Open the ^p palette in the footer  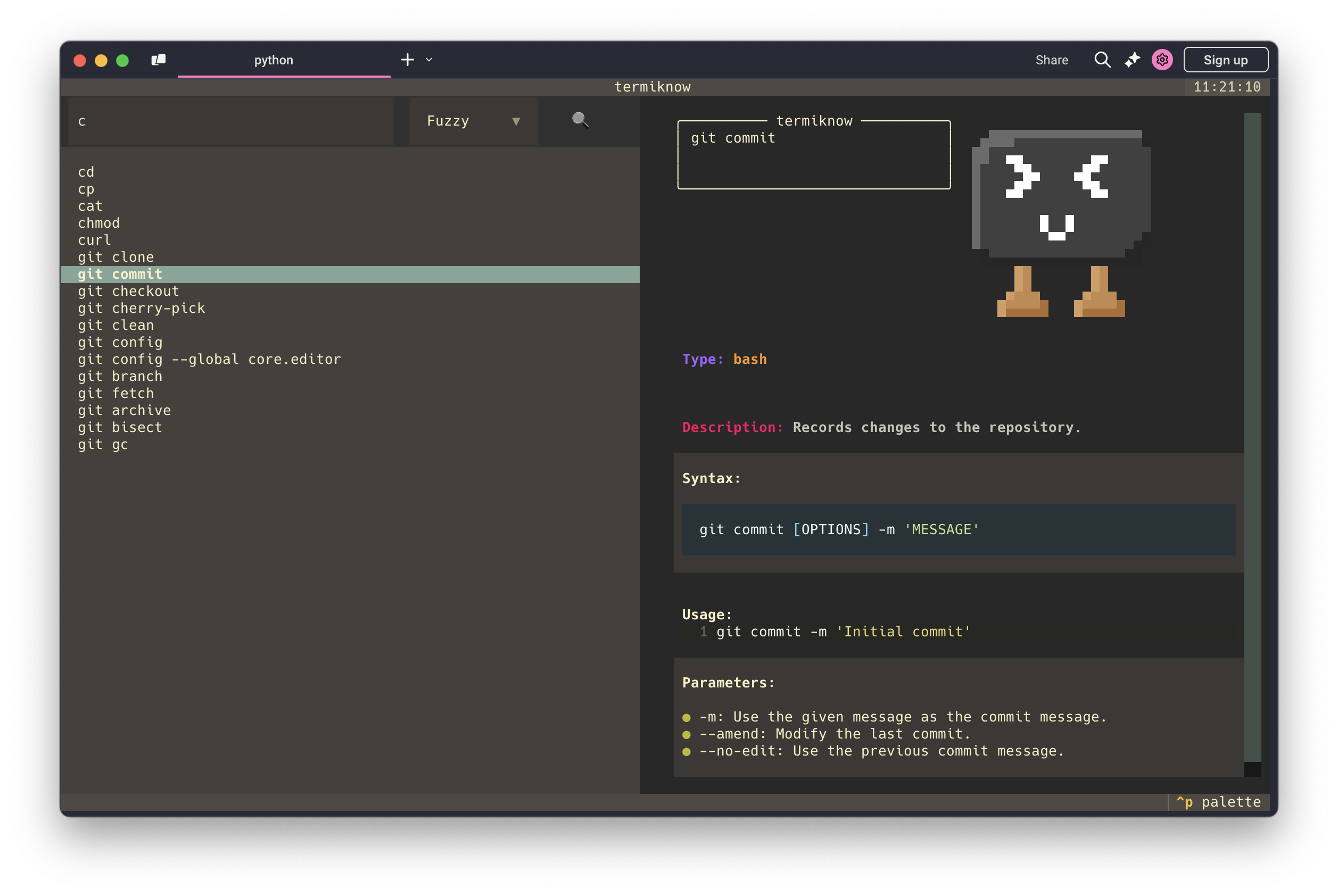pos(1218,802)
